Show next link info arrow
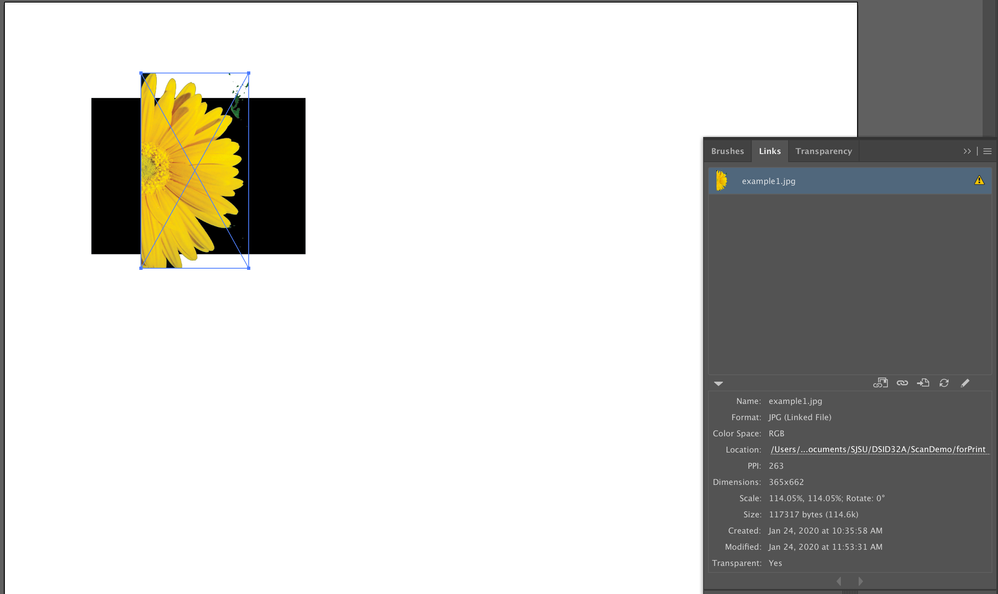The height and width of the screenshot is (594, 998). coord(861,581)
